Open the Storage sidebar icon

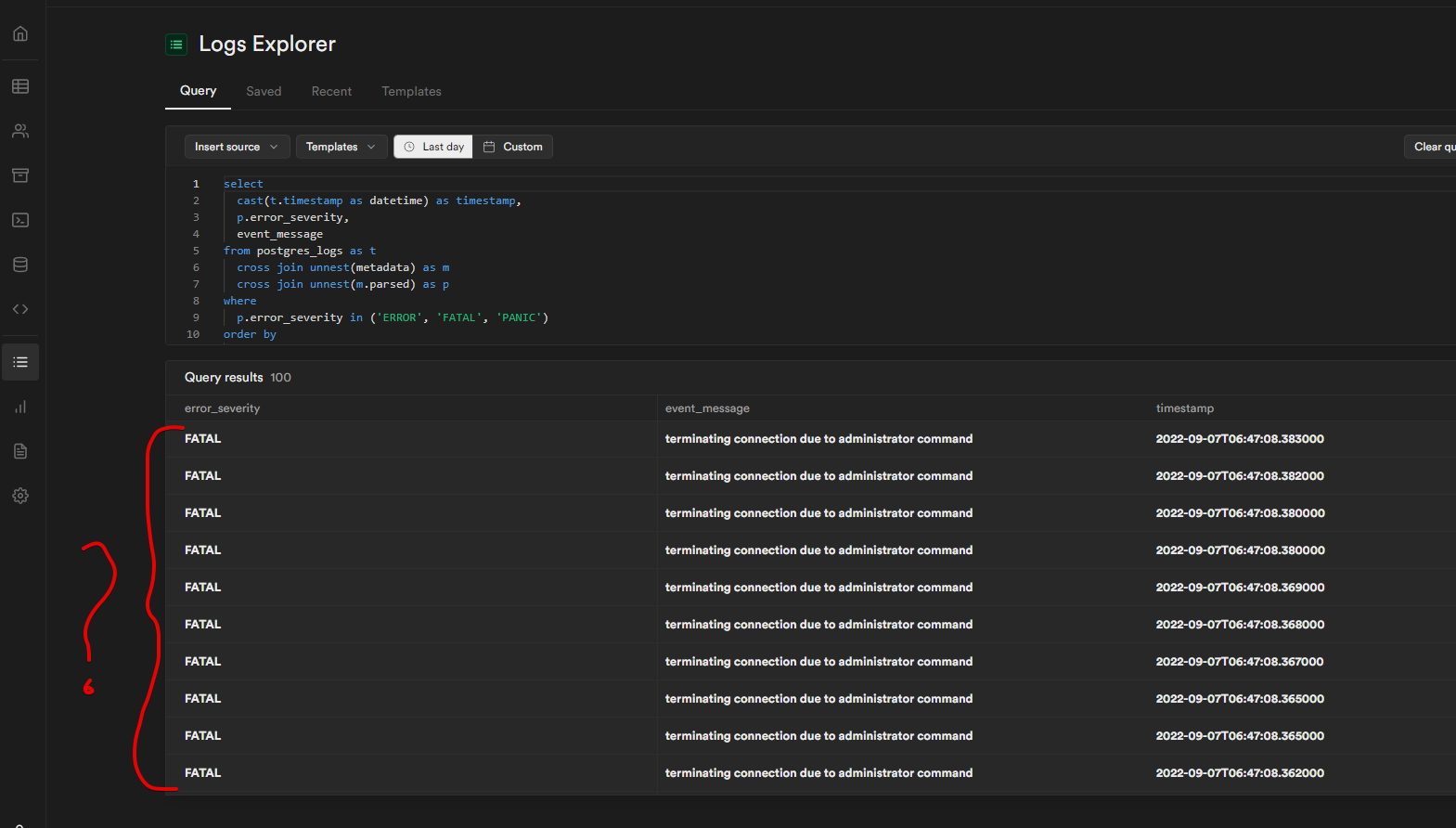20,175
